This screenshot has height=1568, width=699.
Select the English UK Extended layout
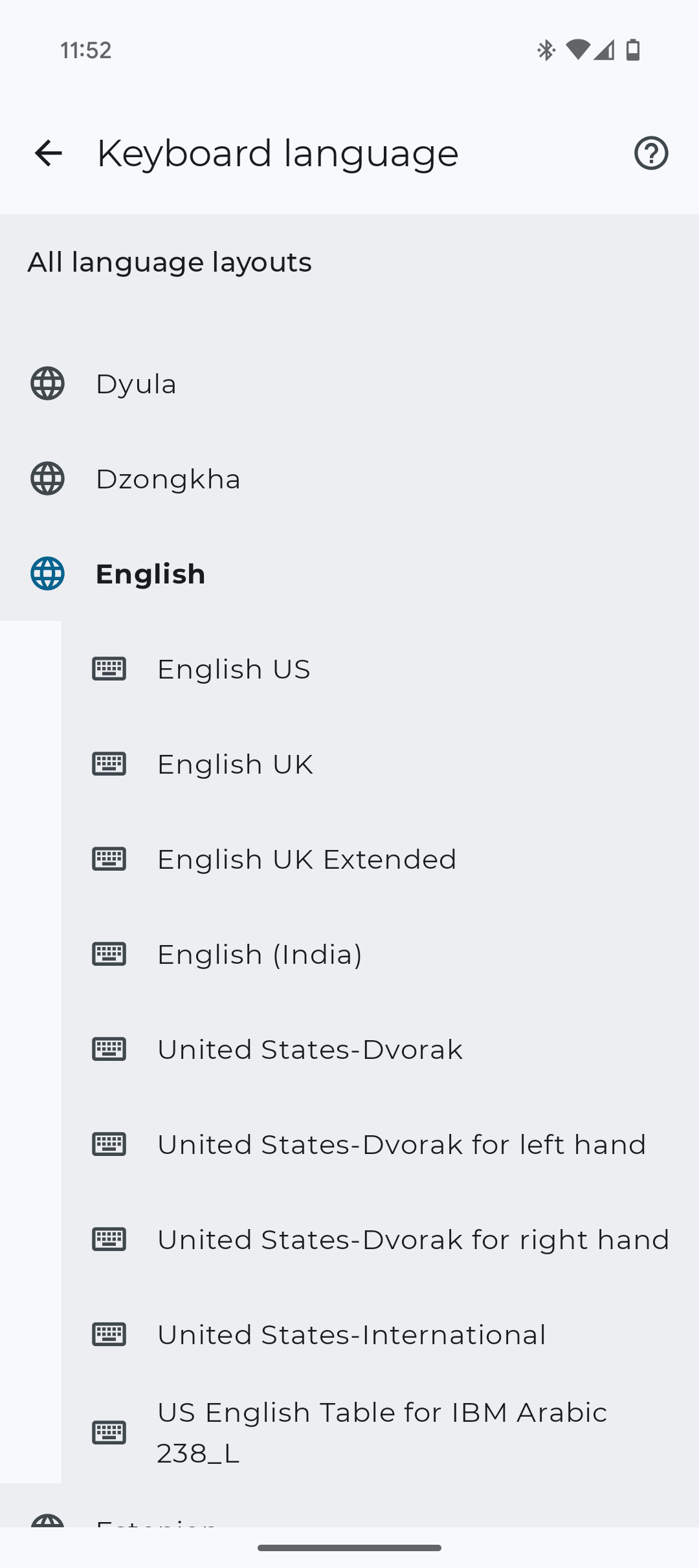(x=306, y=859)
